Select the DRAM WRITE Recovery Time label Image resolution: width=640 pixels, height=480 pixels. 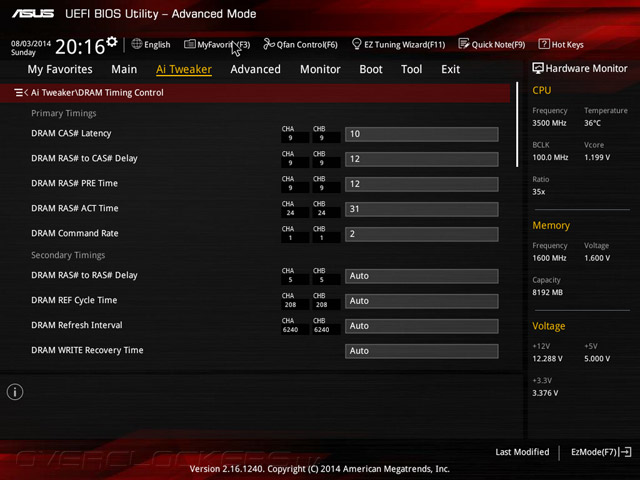pyautogui.click(x=87, y=350)
